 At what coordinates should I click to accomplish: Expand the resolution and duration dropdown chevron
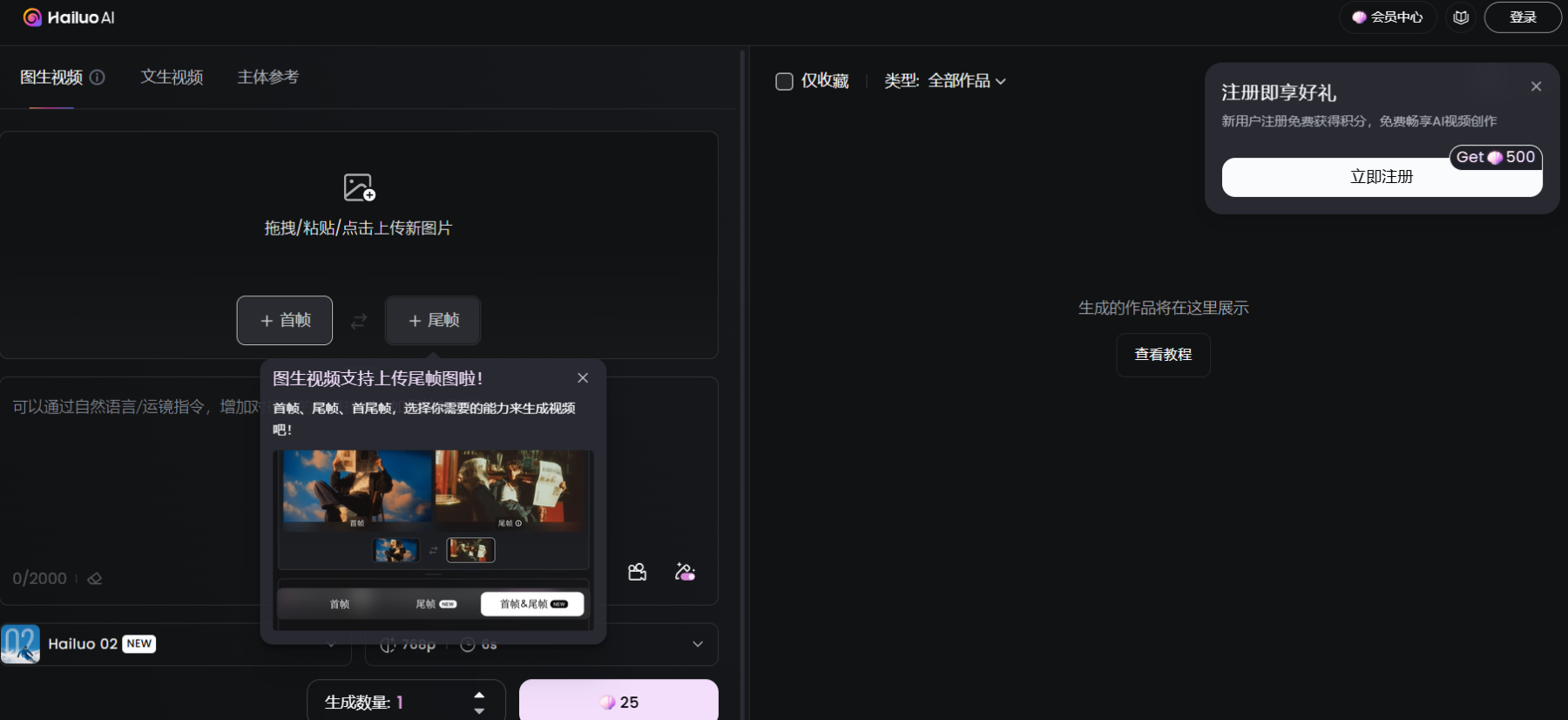[x=697, y=644]
